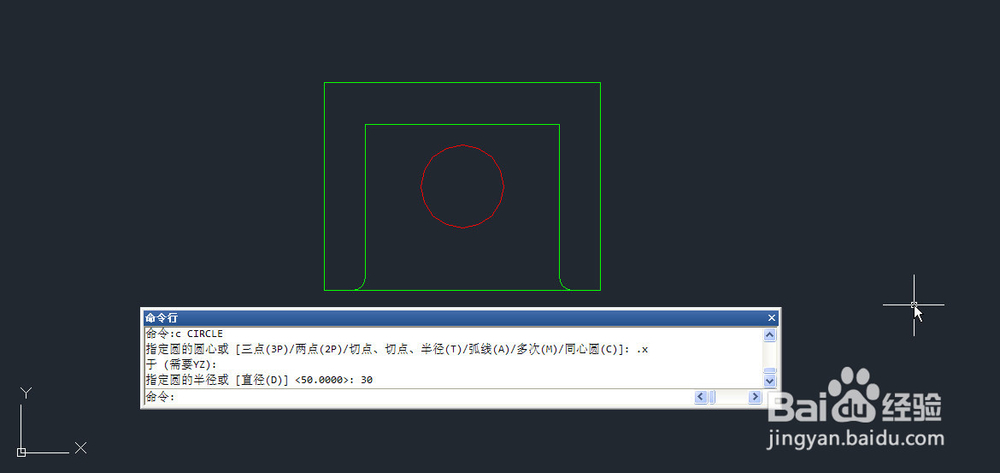Click the '指定圆的圆心或' prompt line

(397, 349)
